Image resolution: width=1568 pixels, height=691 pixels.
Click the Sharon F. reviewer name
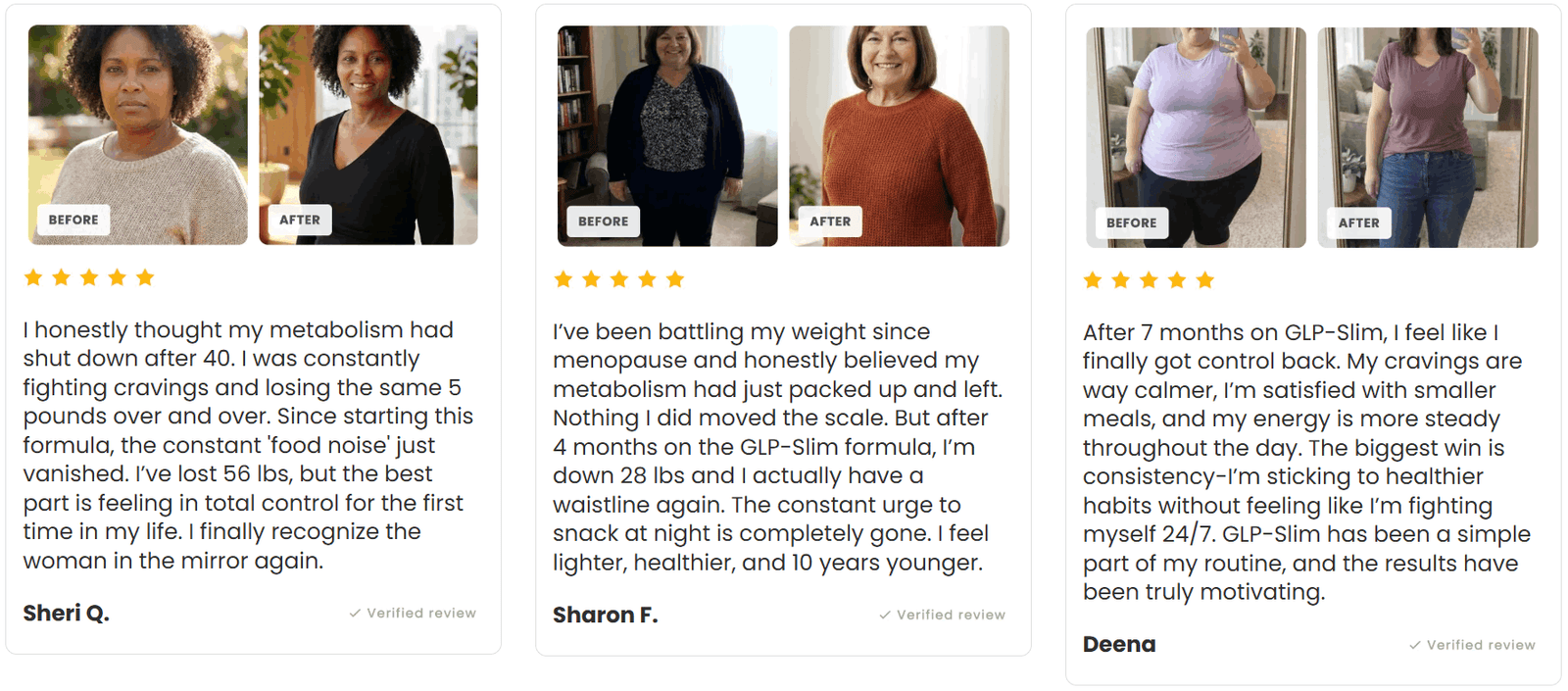[x=606, y=616]
